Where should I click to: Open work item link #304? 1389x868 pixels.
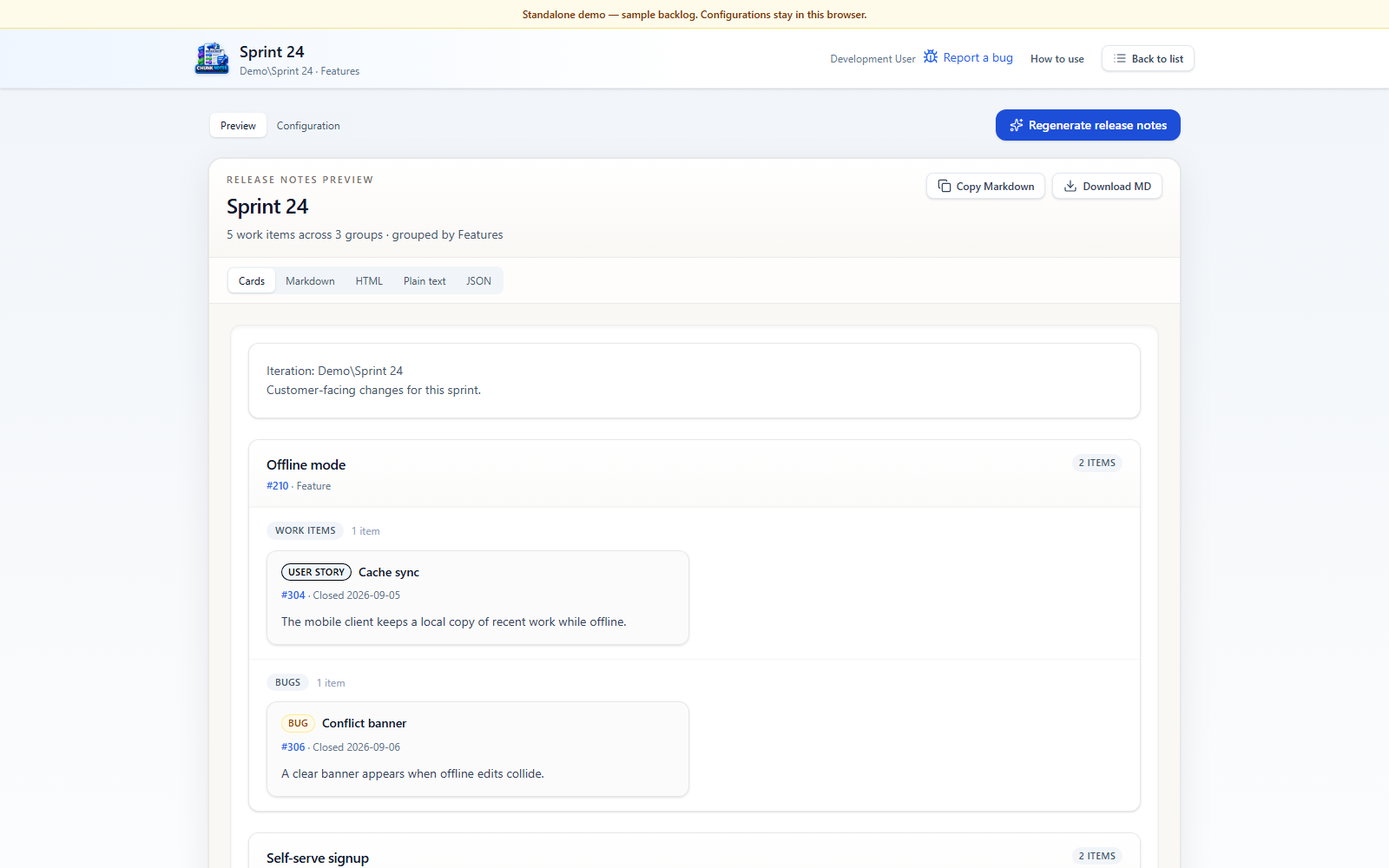pyautogui.click(x=293, y=595)
